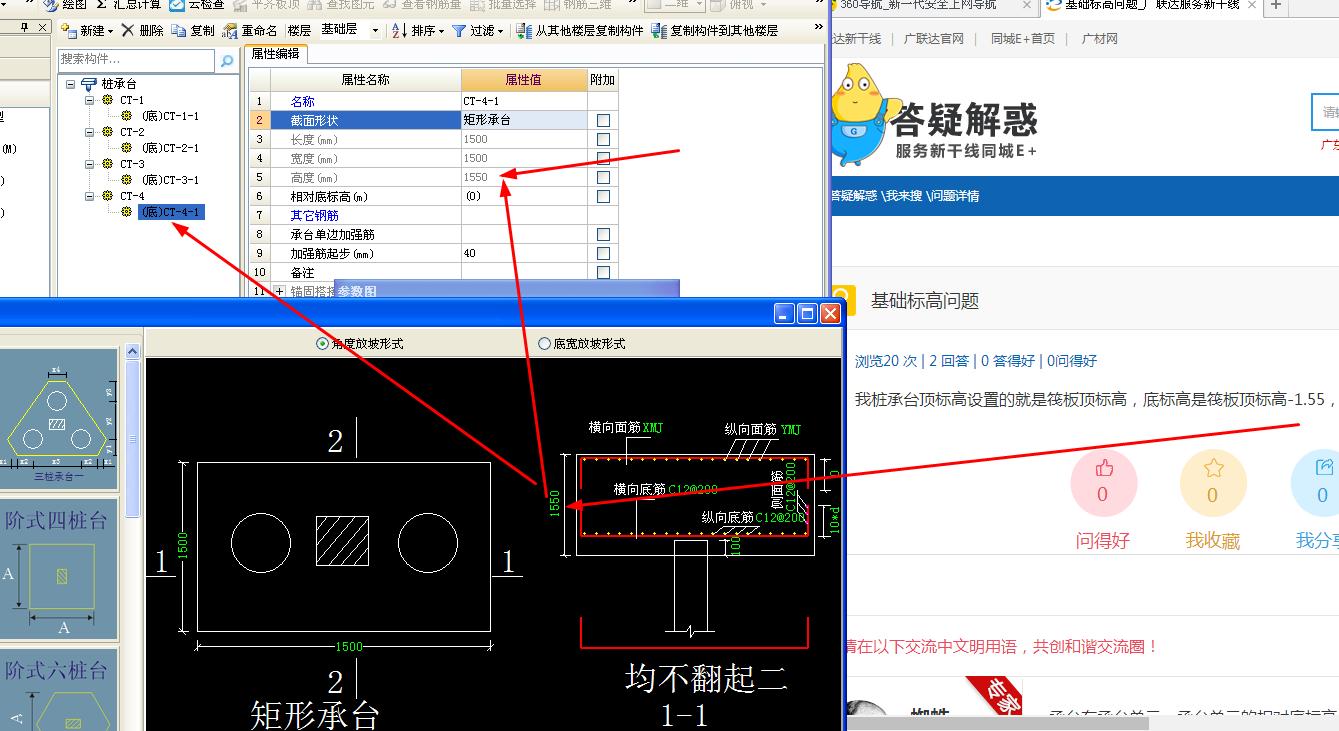Select the 三桩承台 shape thumbnail
The height and width of the screenshot is (731, 1339).
point(59,417)
